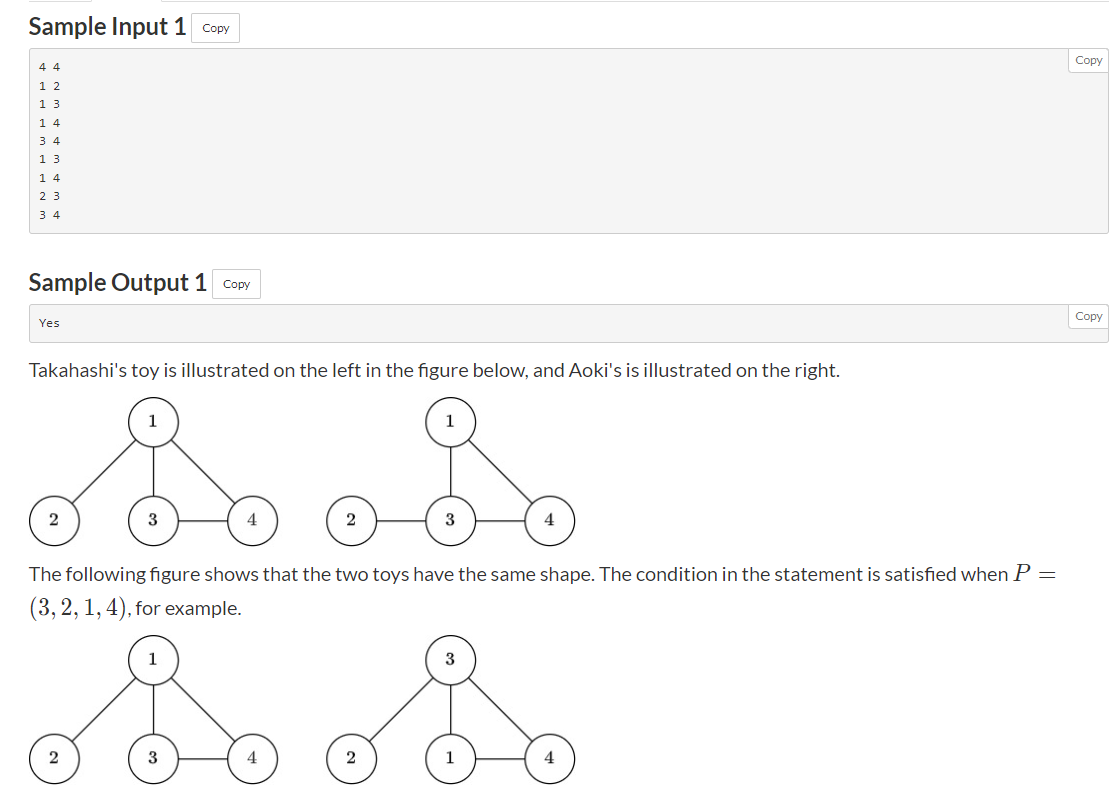Click node 2 in Takahashi's upper-left graph

54,520
